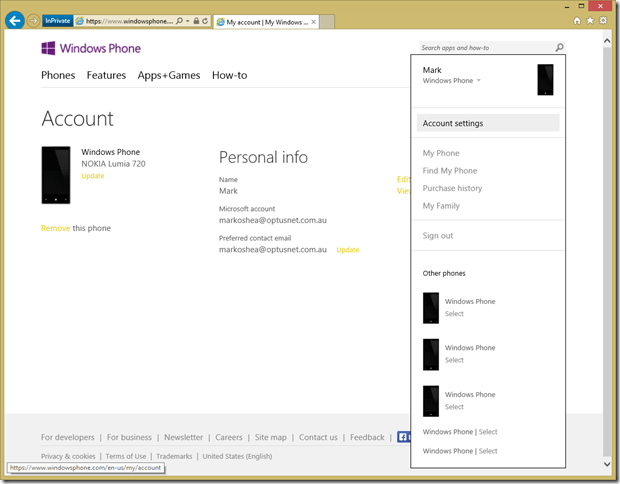
Task: Click the security lock icon in address bar
Action: [x=196, y=21]
